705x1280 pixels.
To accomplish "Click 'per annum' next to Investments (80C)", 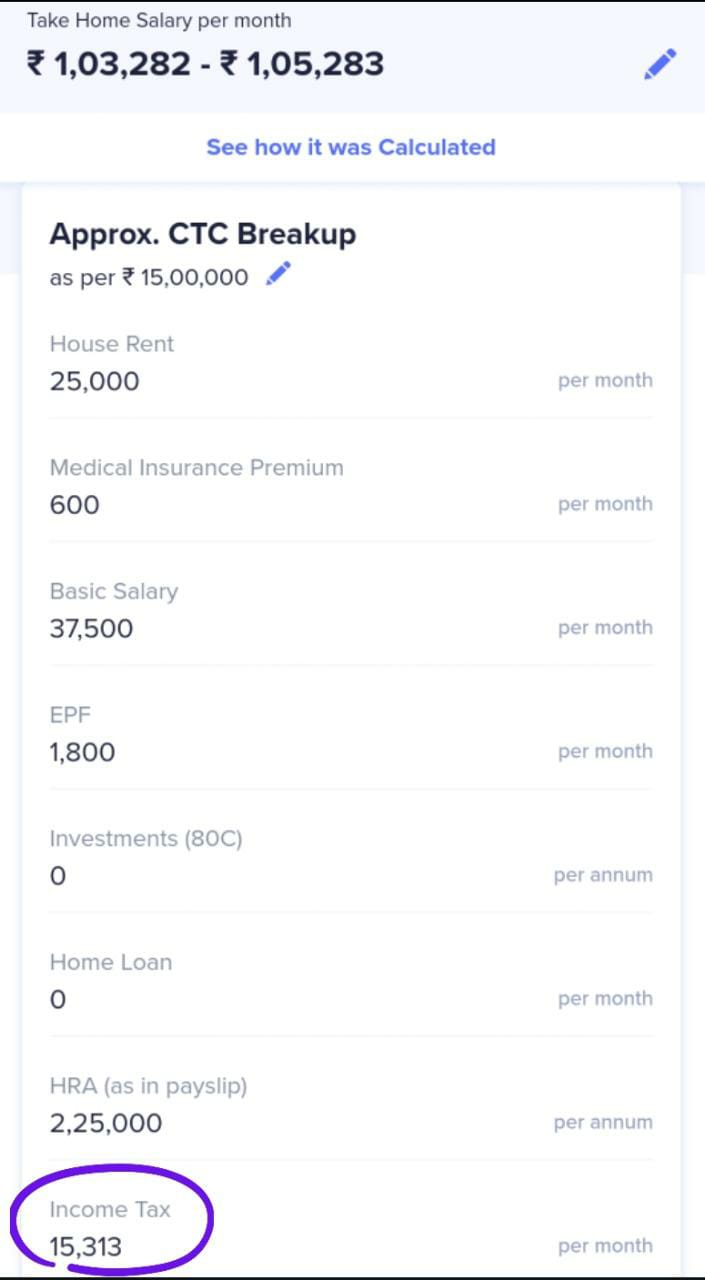I will pos(603,875).
